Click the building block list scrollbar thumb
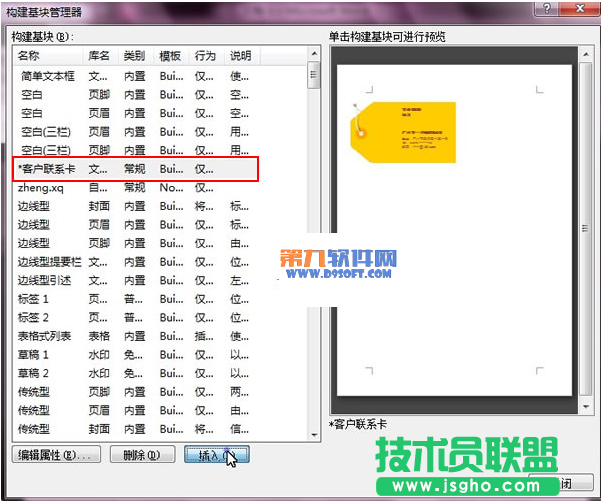 coord(314,75)
